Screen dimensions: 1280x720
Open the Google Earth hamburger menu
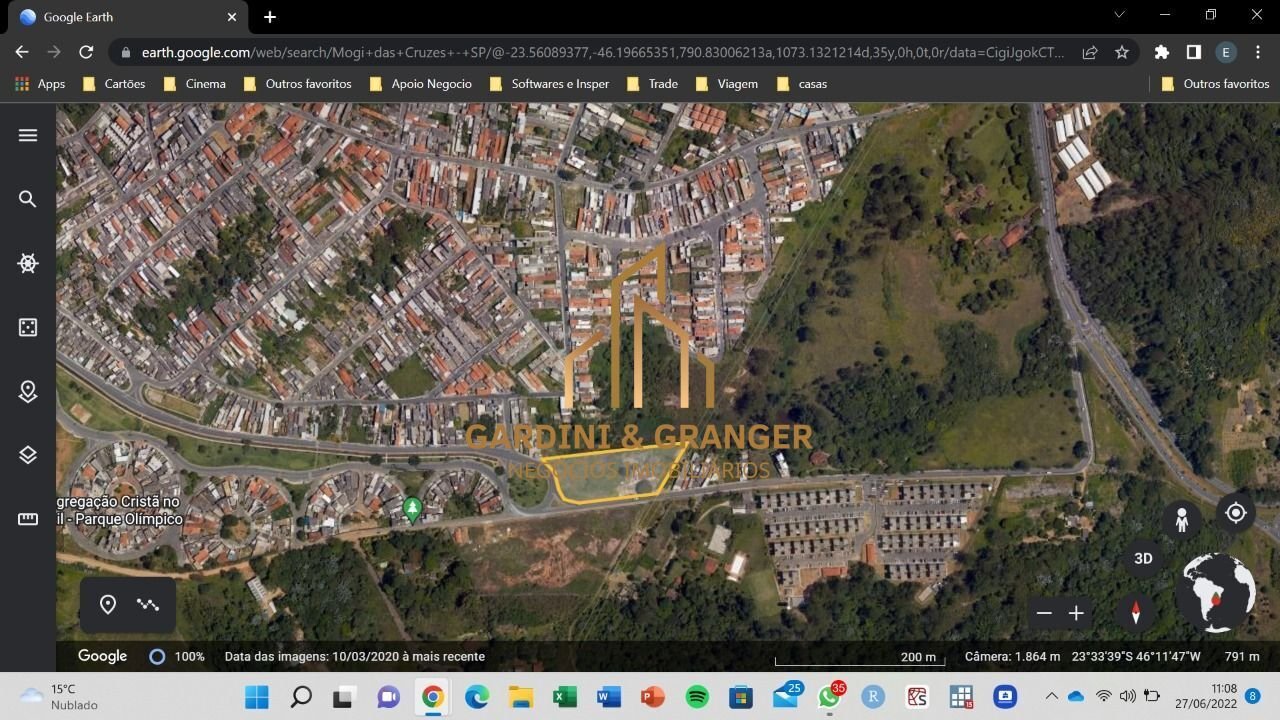(x=28, y=135)
